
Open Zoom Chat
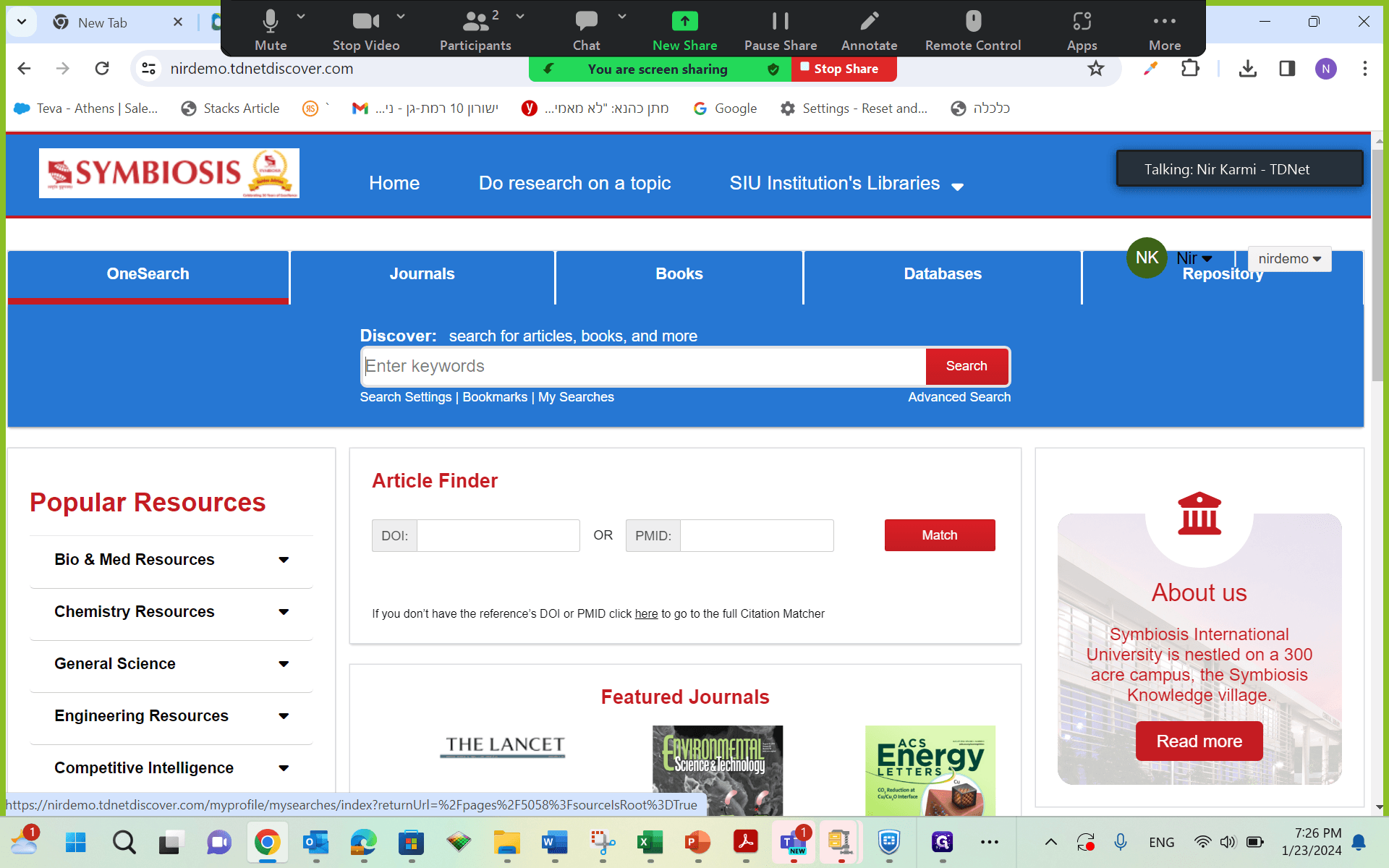click(x=586, y=30)
